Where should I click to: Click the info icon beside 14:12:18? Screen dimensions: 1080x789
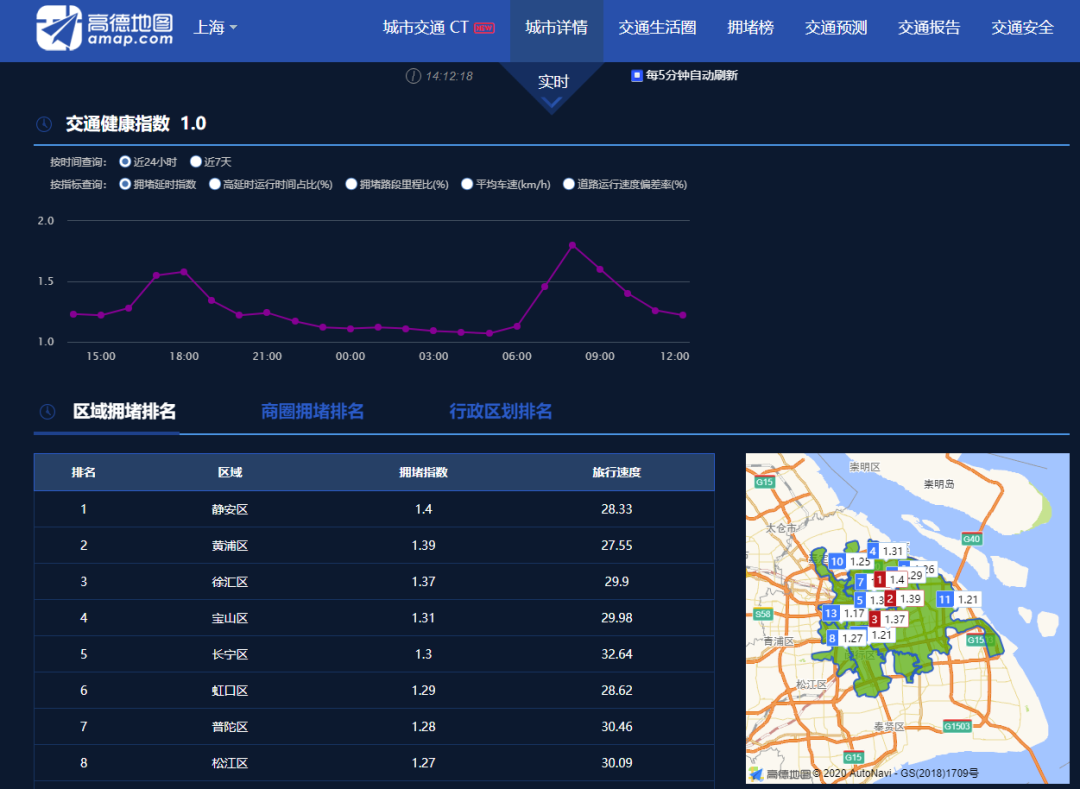pos(413,76)
